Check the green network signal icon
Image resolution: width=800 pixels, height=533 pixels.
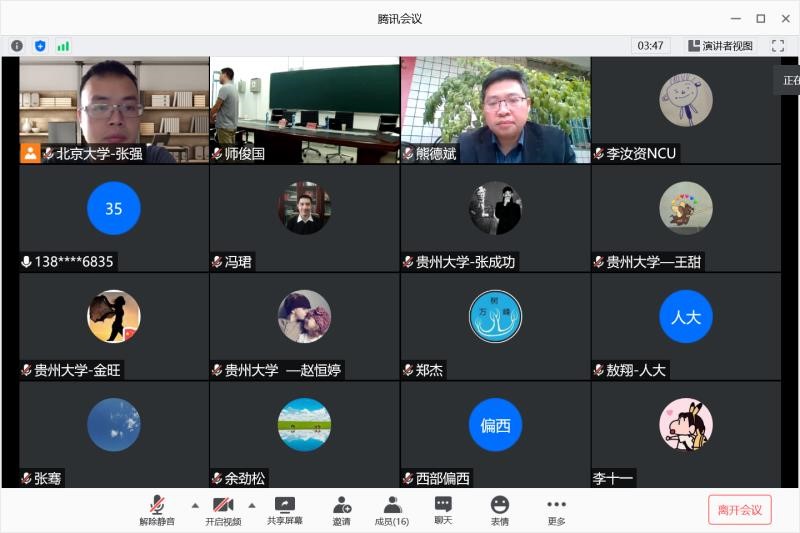click(63, 46)
